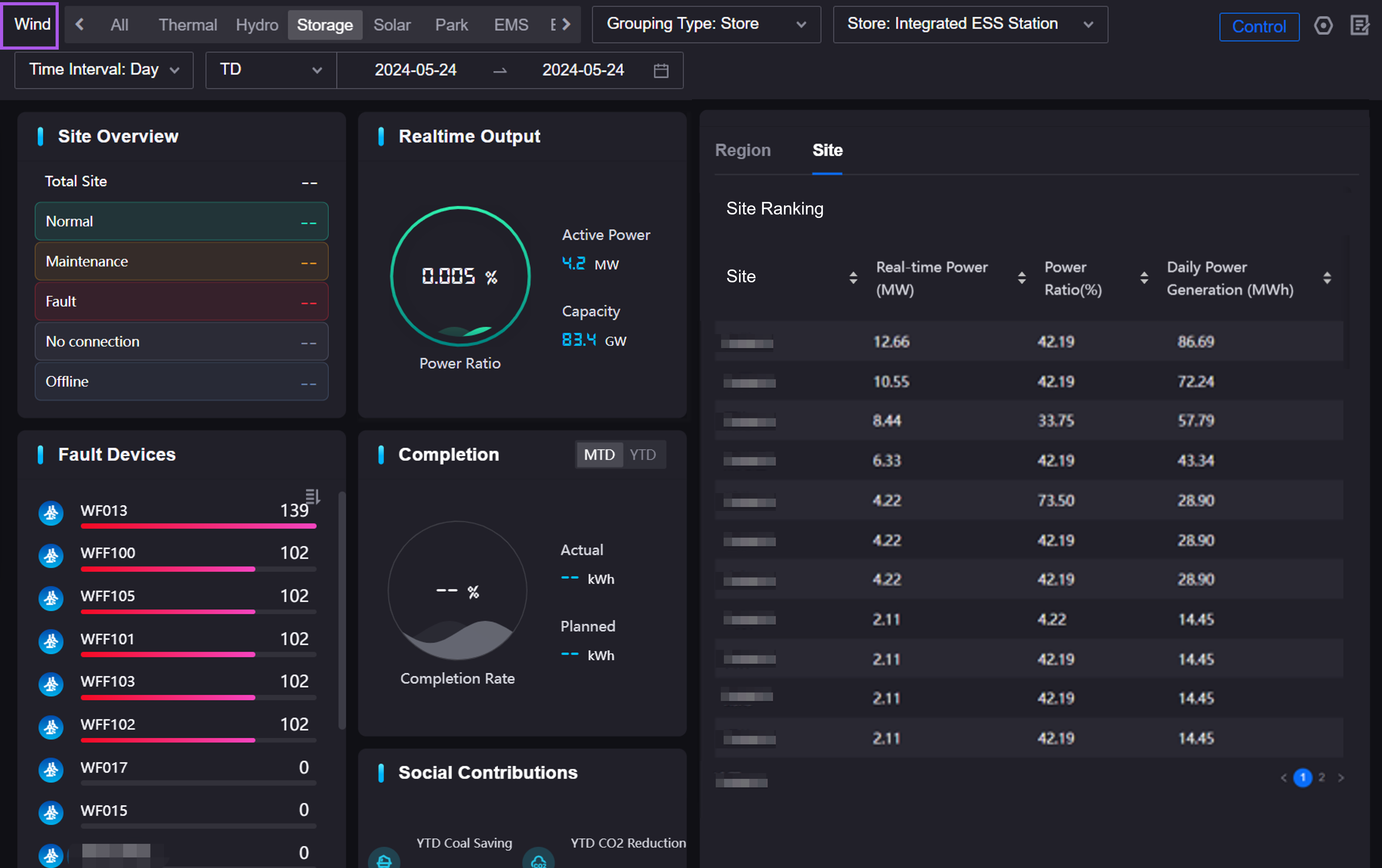Open the Time Interval: Day dropdown

(x=104, y=70)
